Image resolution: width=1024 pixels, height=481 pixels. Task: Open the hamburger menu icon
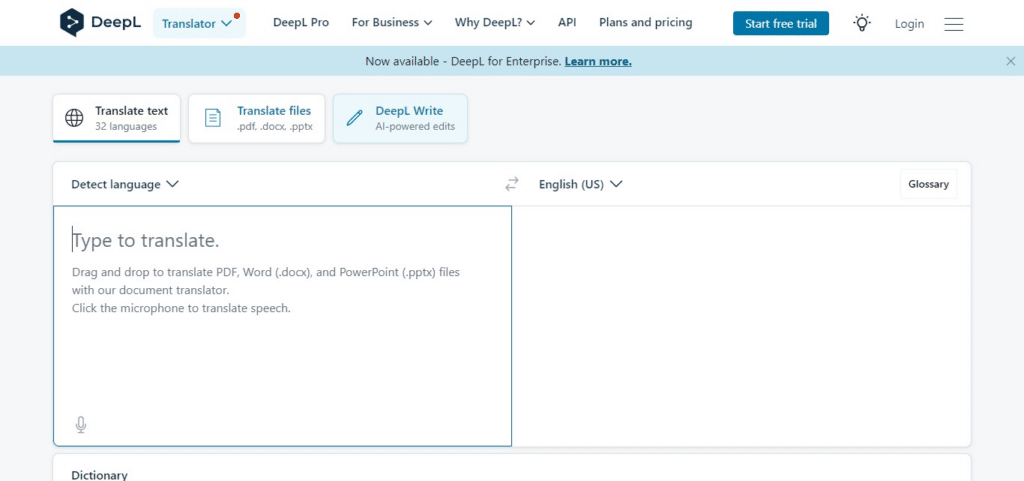953,24
